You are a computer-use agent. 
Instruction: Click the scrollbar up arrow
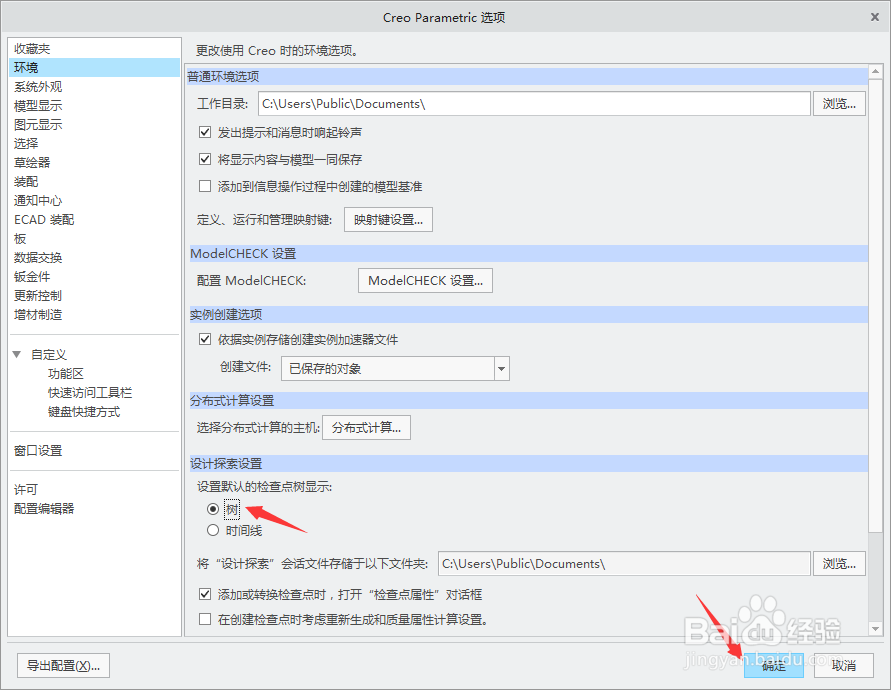875,72
